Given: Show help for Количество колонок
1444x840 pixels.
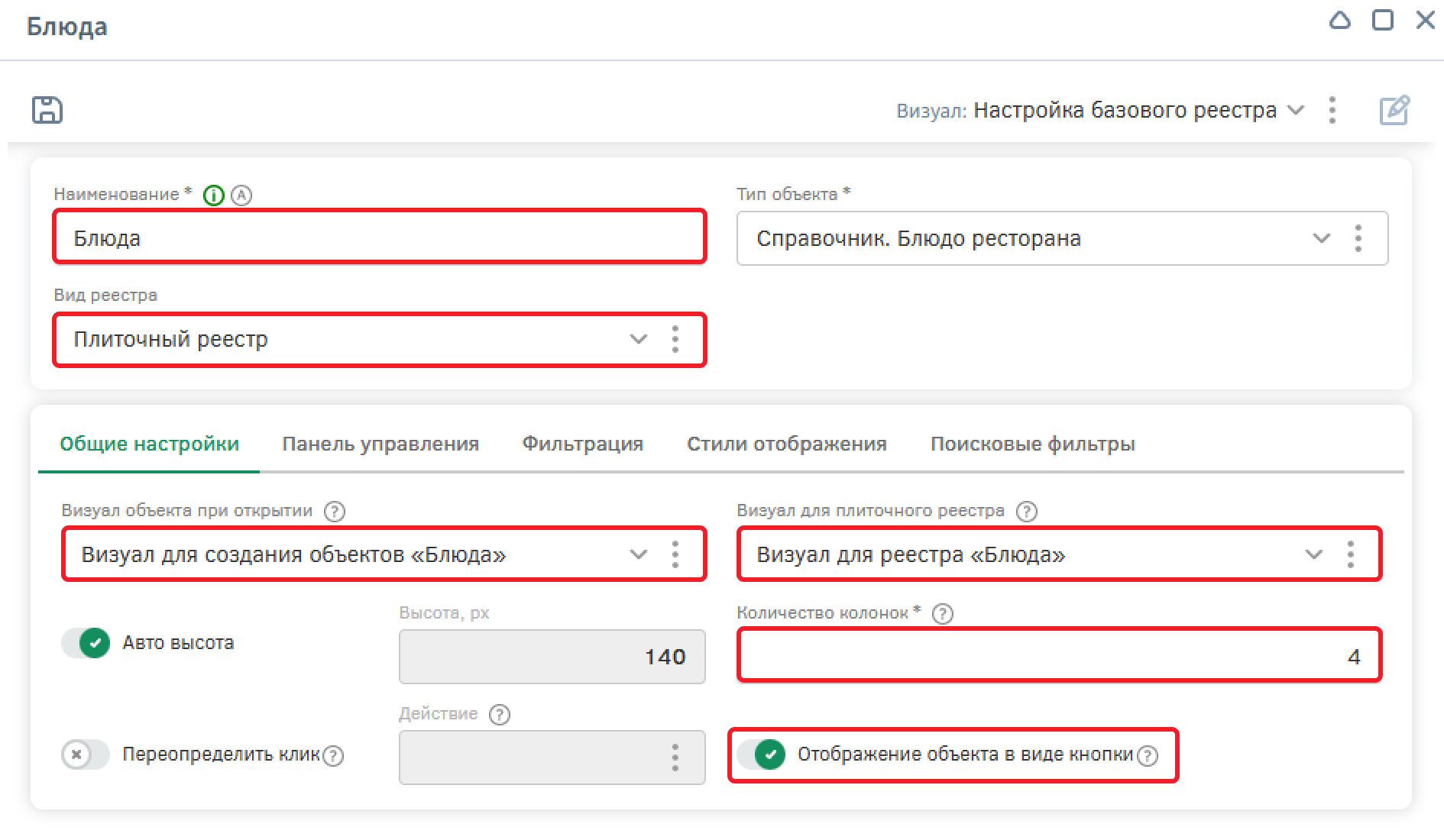Looking at the screenshot, I should pos(943,613).
